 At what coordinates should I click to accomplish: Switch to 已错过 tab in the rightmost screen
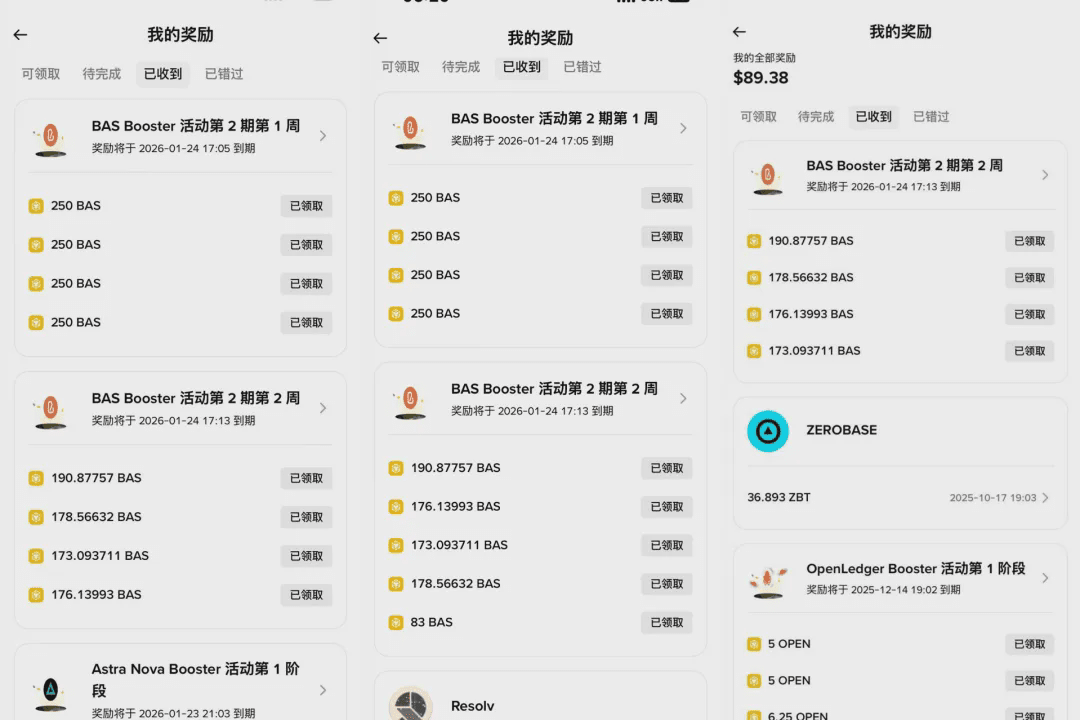pos(930,116)
